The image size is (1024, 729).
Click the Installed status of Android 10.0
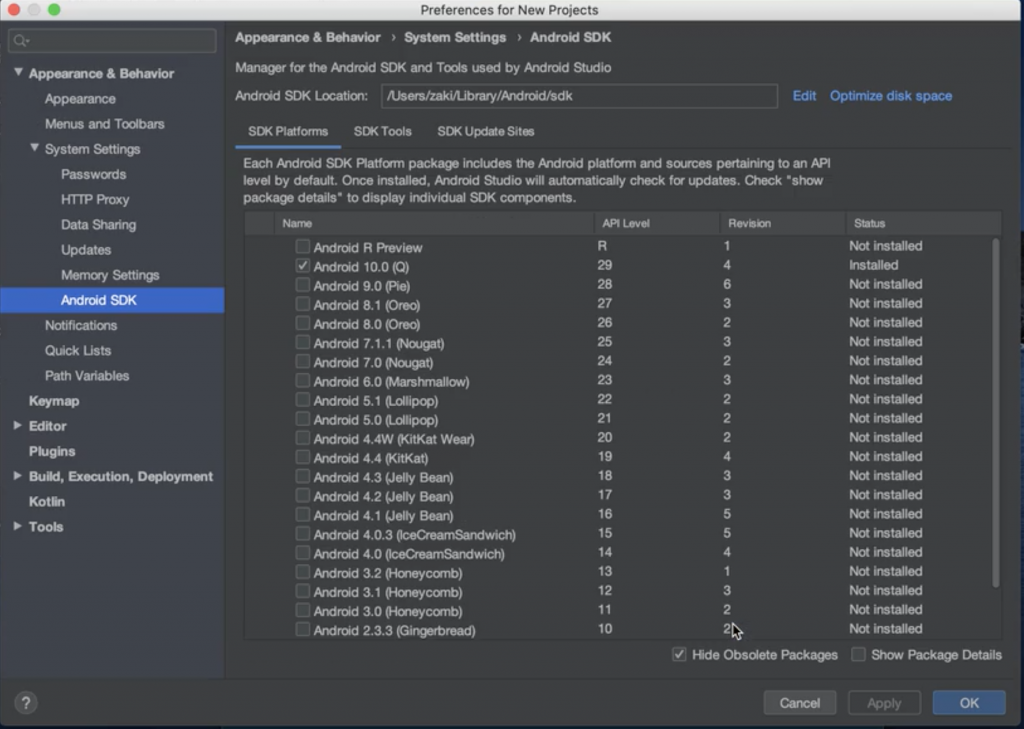pyautogui.click(x=874, y=265)
